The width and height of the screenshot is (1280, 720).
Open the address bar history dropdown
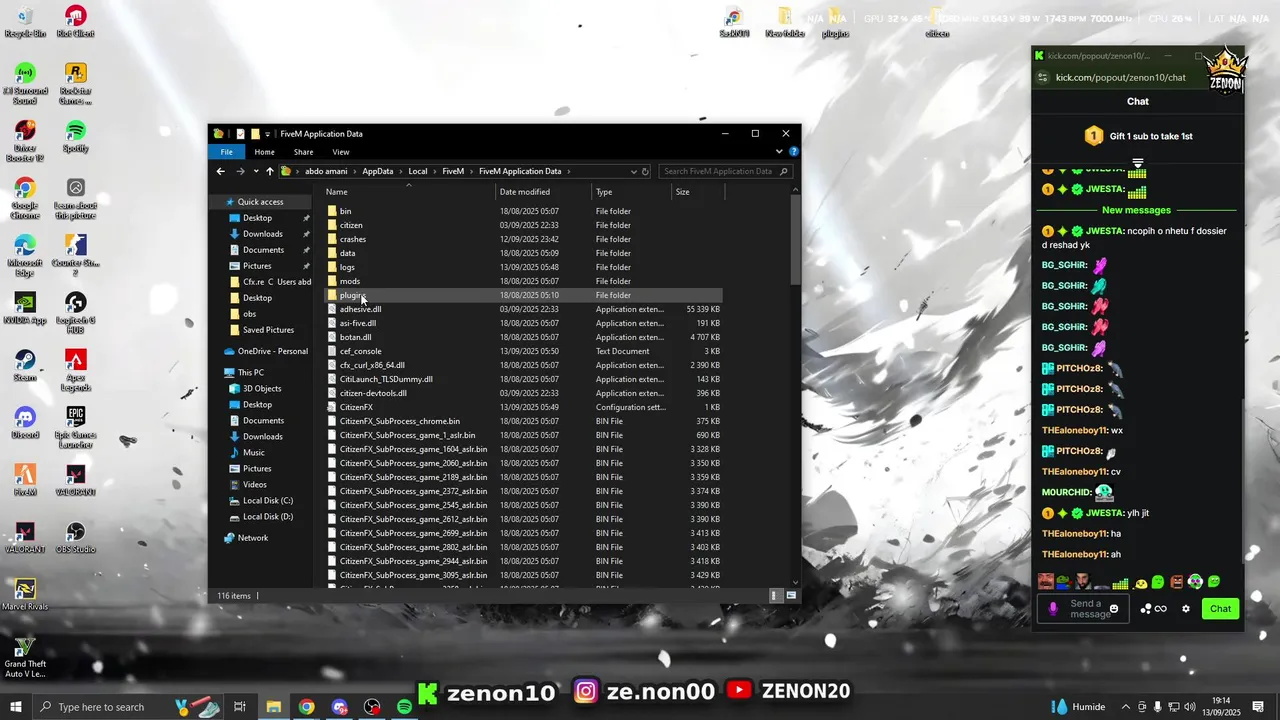[x=633, y=171]
